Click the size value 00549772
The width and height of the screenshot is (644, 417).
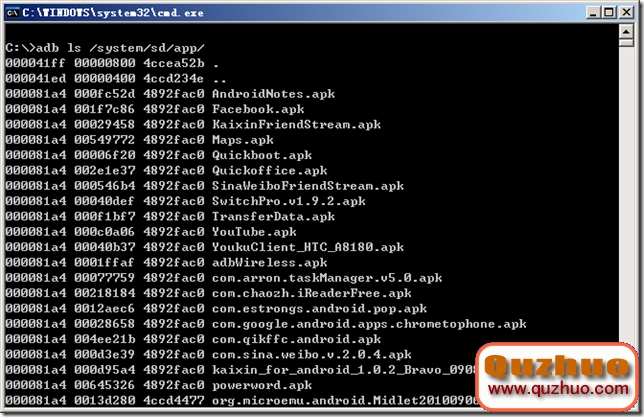(x=105, y=140)
